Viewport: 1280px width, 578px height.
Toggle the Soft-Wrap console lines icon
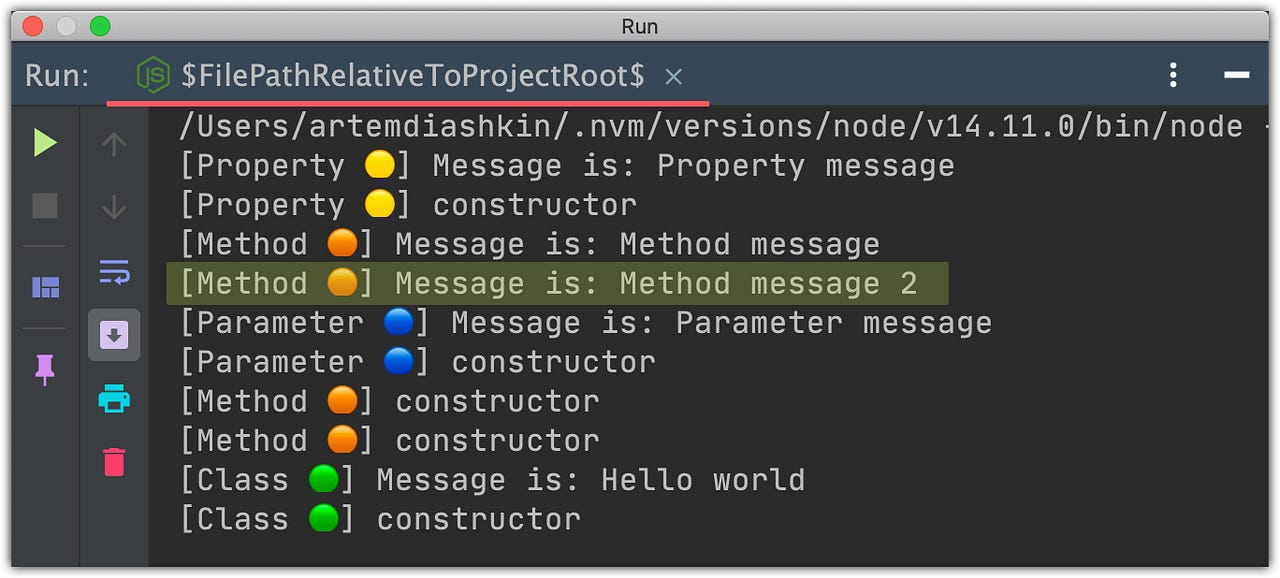tap(113, 272)
